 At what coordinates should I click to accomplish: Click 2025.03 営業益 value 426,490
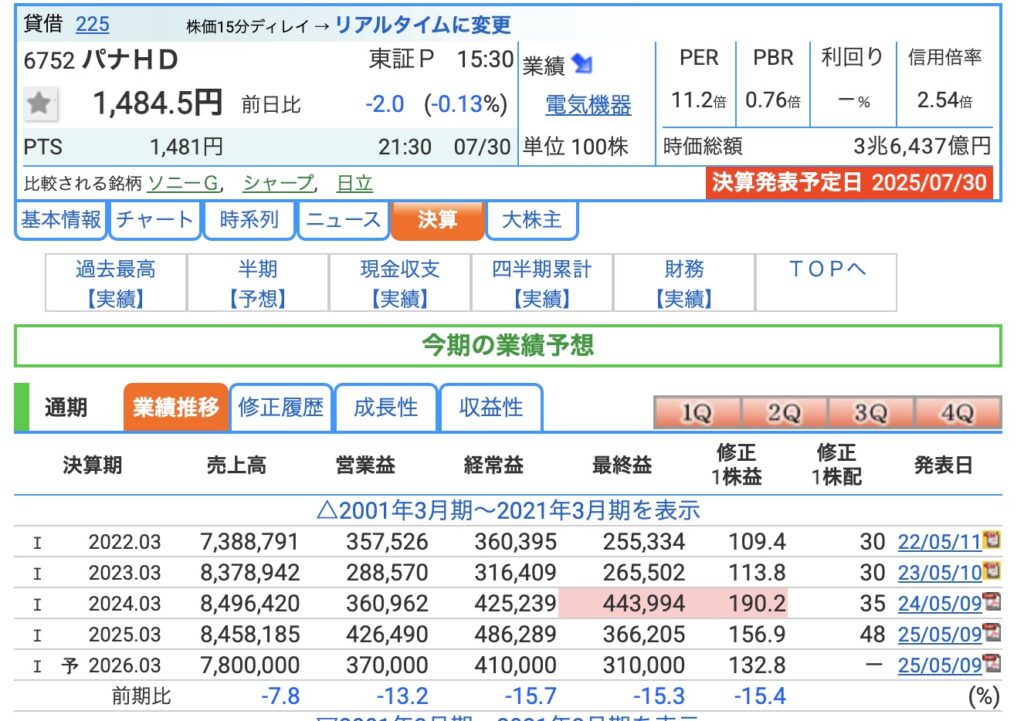(387, 634)
